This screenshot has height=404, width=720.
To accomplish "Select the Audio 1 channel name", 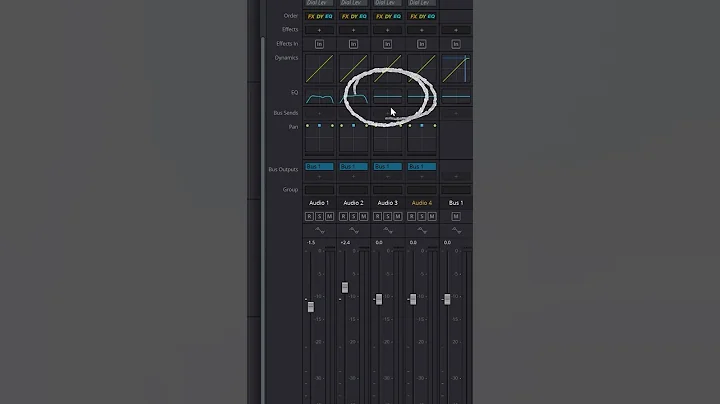I will click(x=319, y=202).
